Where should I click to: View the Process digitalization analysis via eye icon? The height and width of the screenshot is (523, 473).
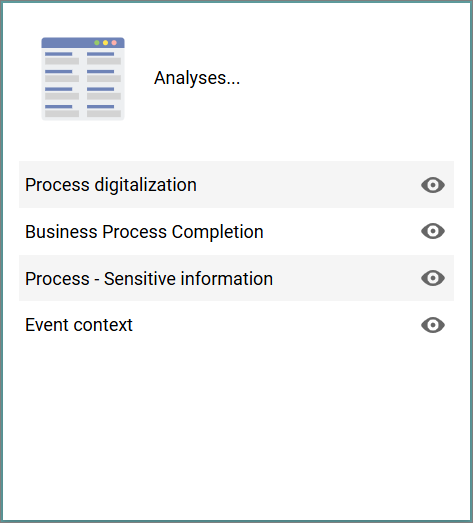tap(433, 185)
